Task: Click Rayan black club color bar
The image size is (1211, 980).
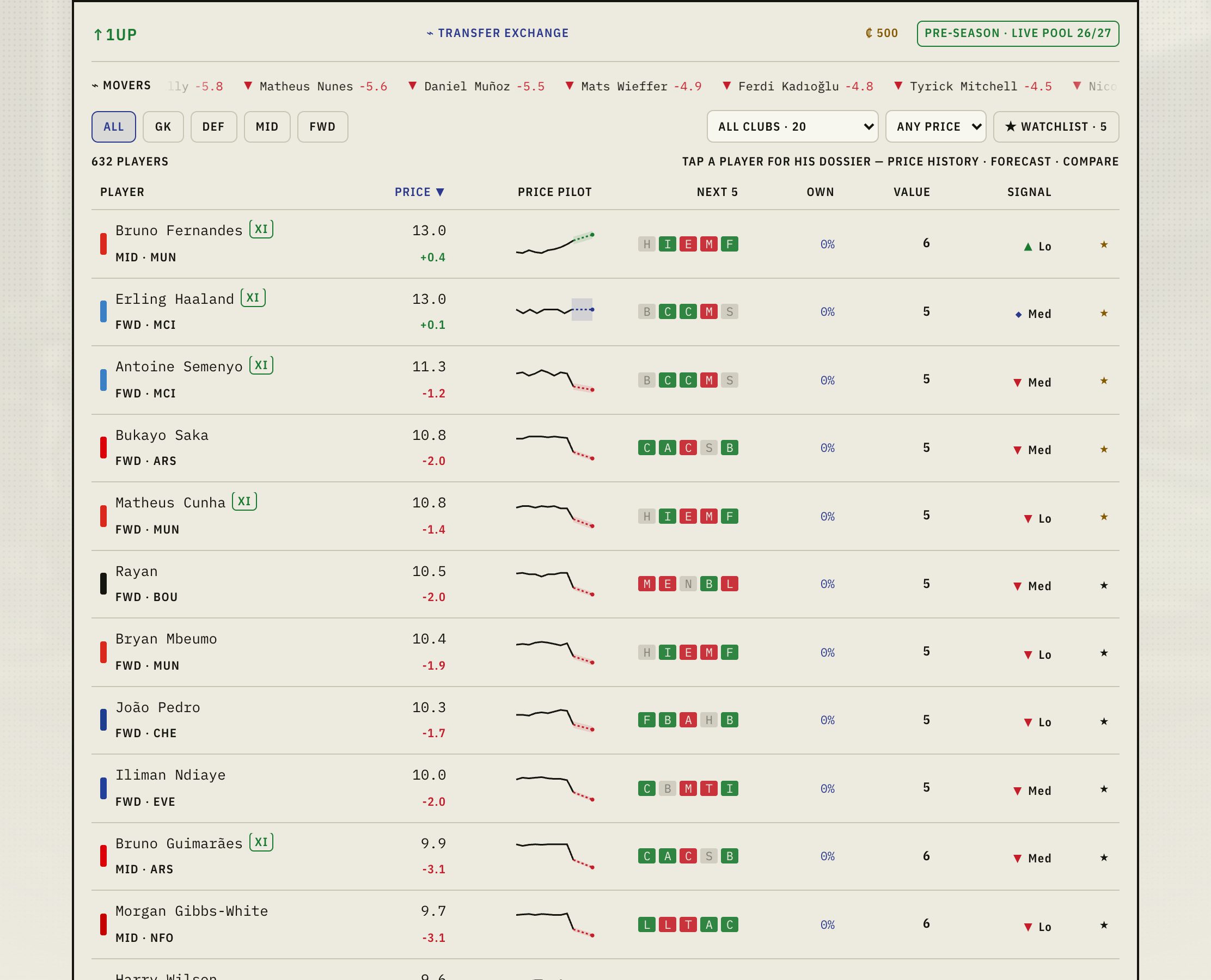Action: point(103,584)
